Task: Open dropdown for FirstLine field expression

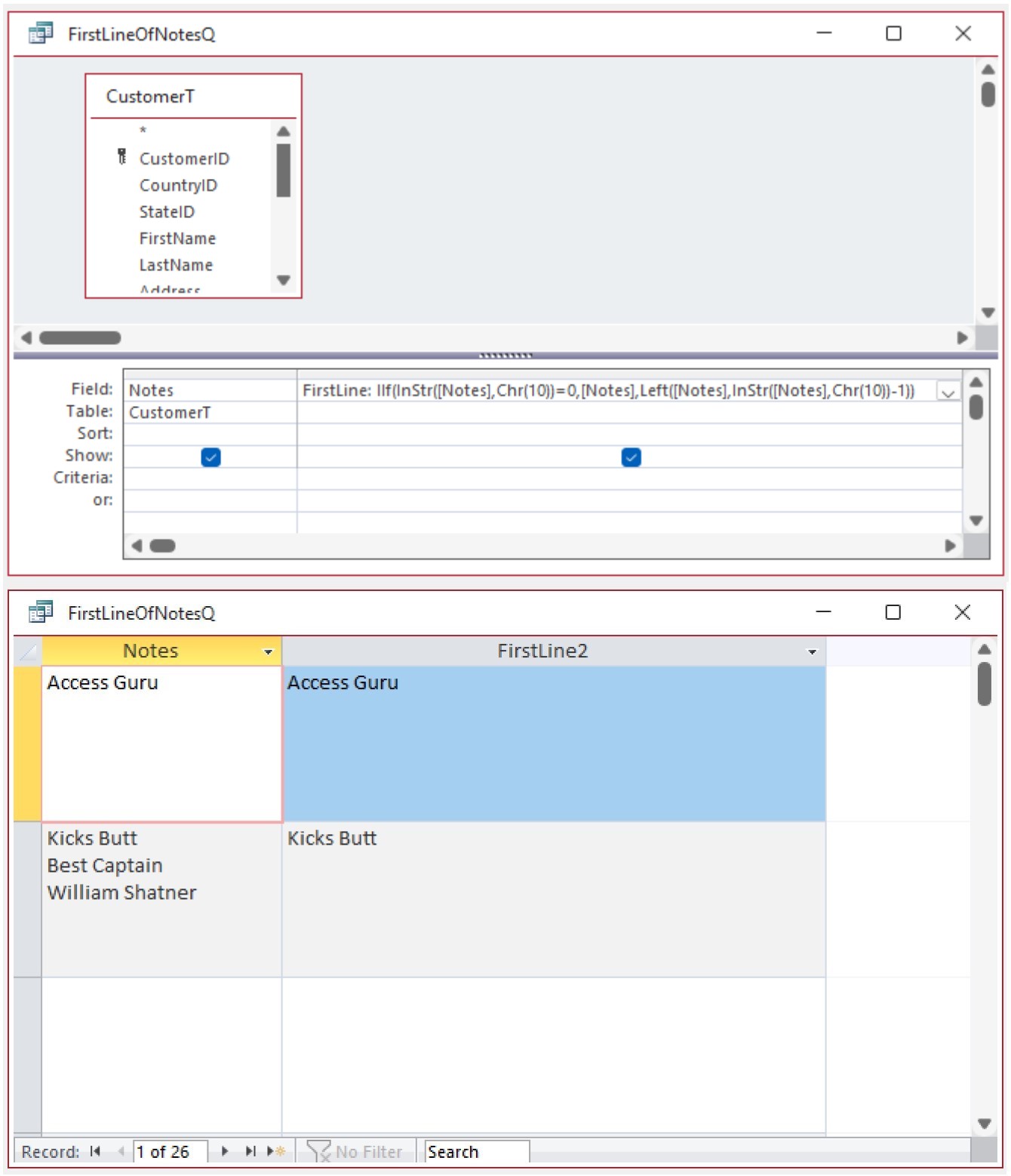Action: (948, 391)
